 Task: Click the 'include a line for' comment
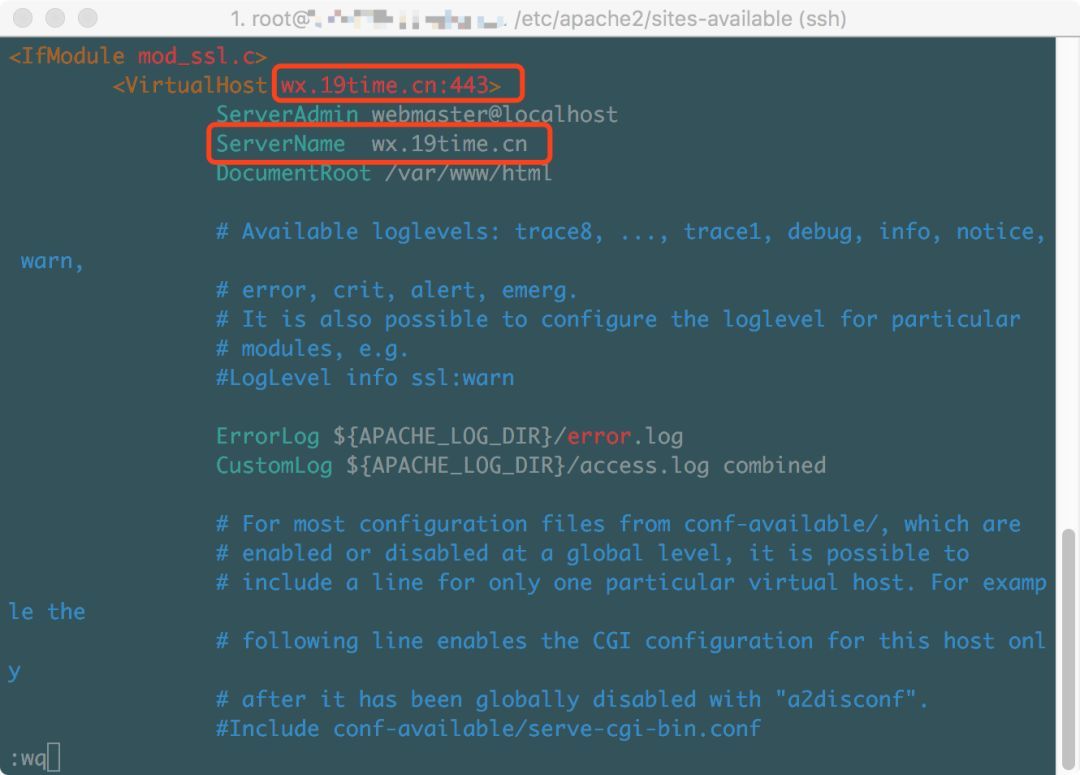pyautogui.click(x=631, y=583)
